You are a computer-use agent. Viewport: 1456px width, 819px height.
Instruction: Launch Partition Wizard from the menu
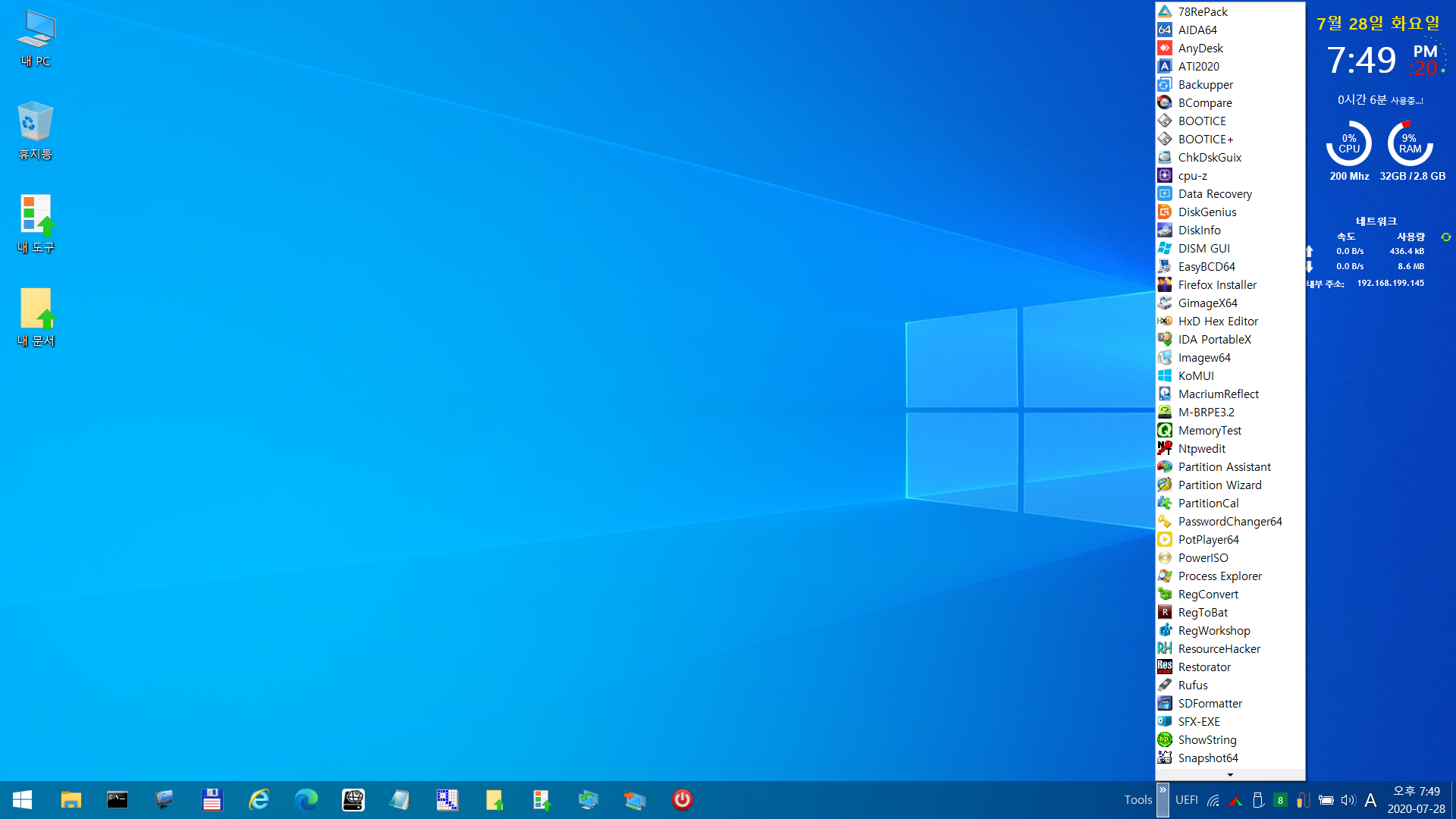pos(1230,485)
